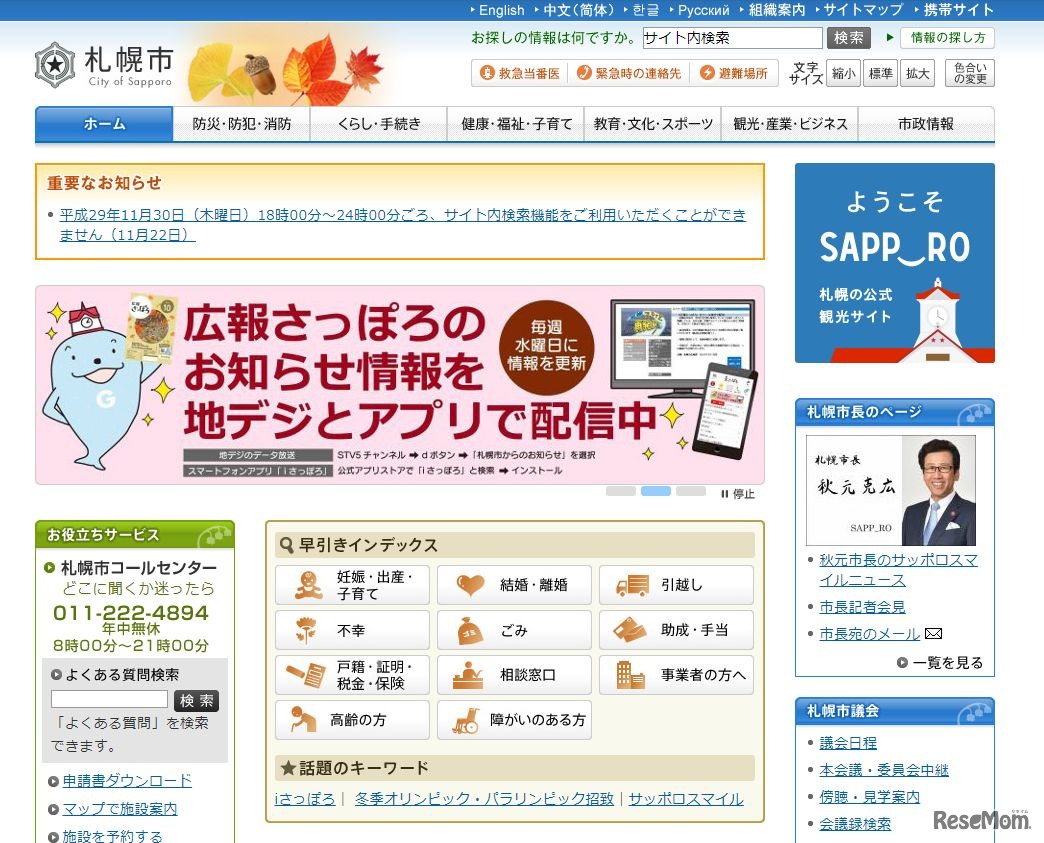Switch language to English
The height and width of the screenshot is (843, 1044).
coord(501,10)
